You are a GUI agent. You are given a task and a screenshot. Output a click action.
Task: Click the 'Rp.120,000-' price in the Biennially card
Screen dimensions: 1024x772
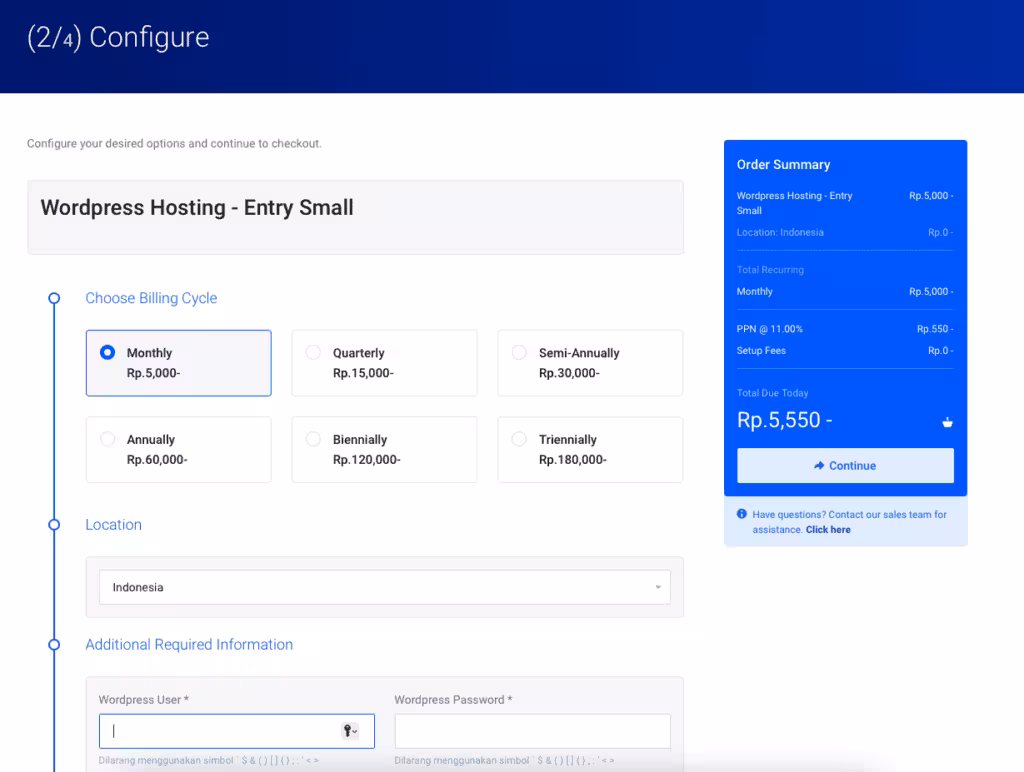(x=367, y=460)
